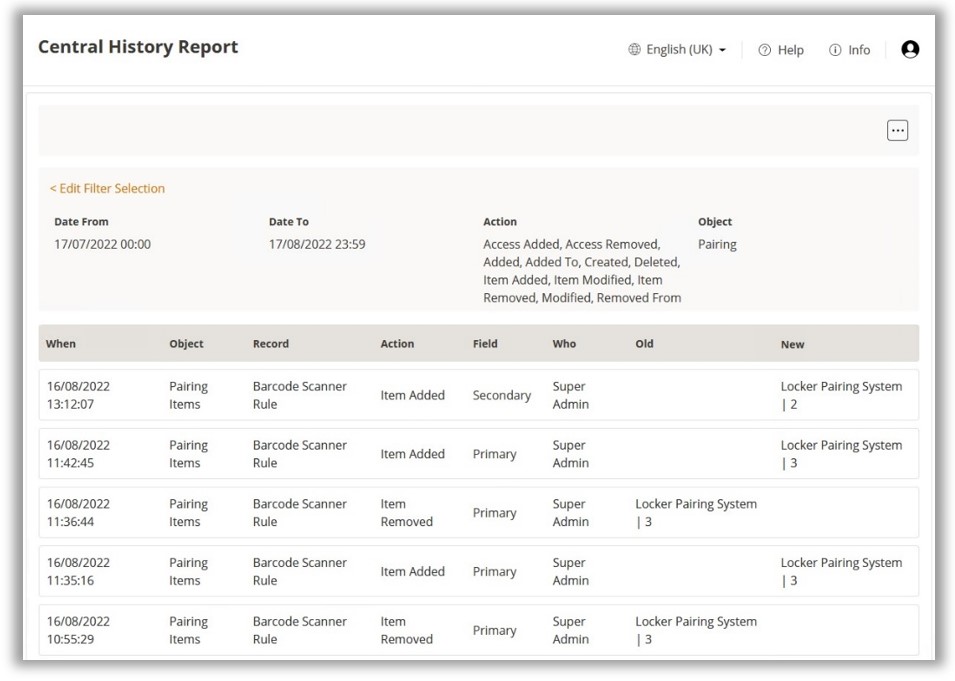Open the user profile avatar icon

909,50
